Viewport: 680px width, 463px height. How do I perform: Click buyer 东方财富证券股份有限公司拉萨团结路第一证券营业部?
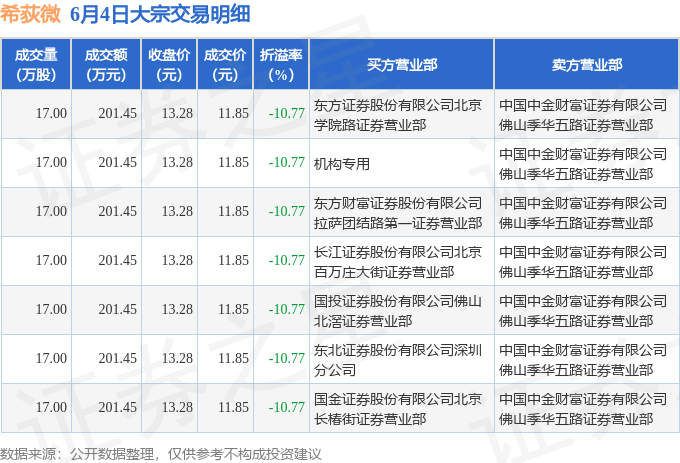coord(398,213)
